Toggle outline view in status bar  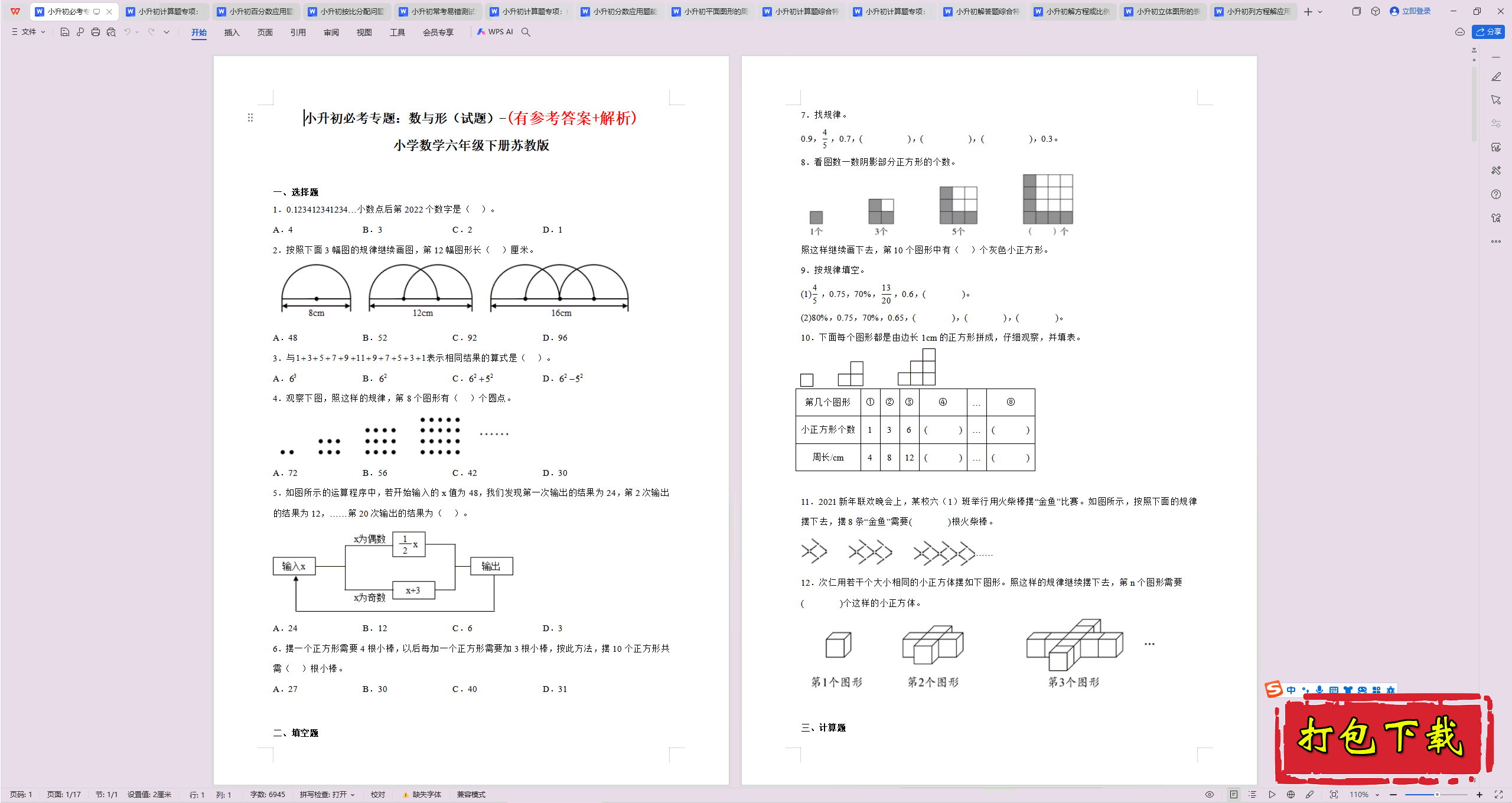point(1252,795)
